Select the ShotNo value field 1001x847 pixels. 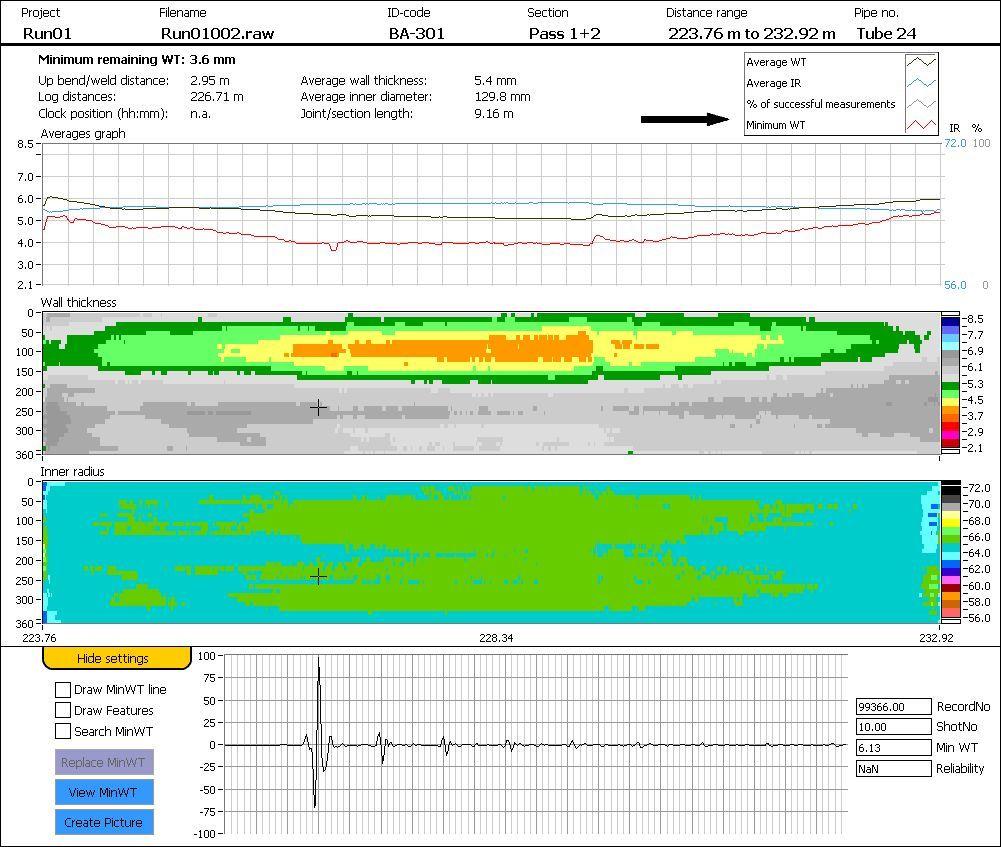pos(893,727)
